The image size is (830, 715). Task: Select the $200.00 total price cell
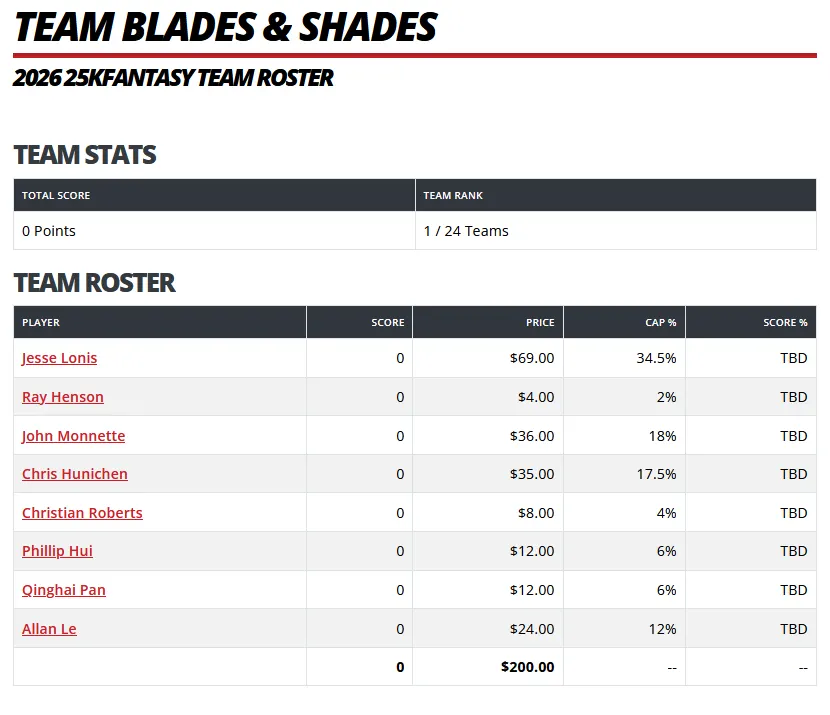tap(488, 667)
